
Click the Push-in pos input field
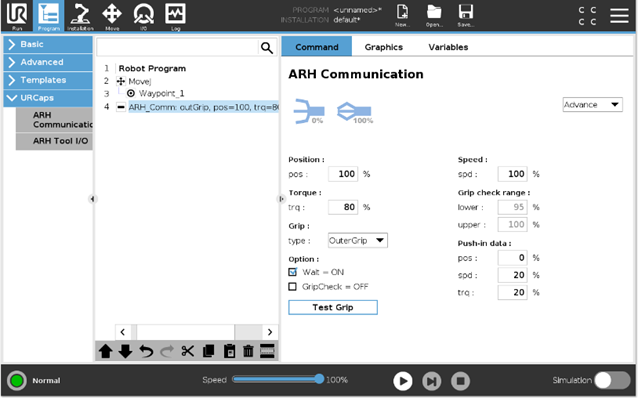point(512,258)
